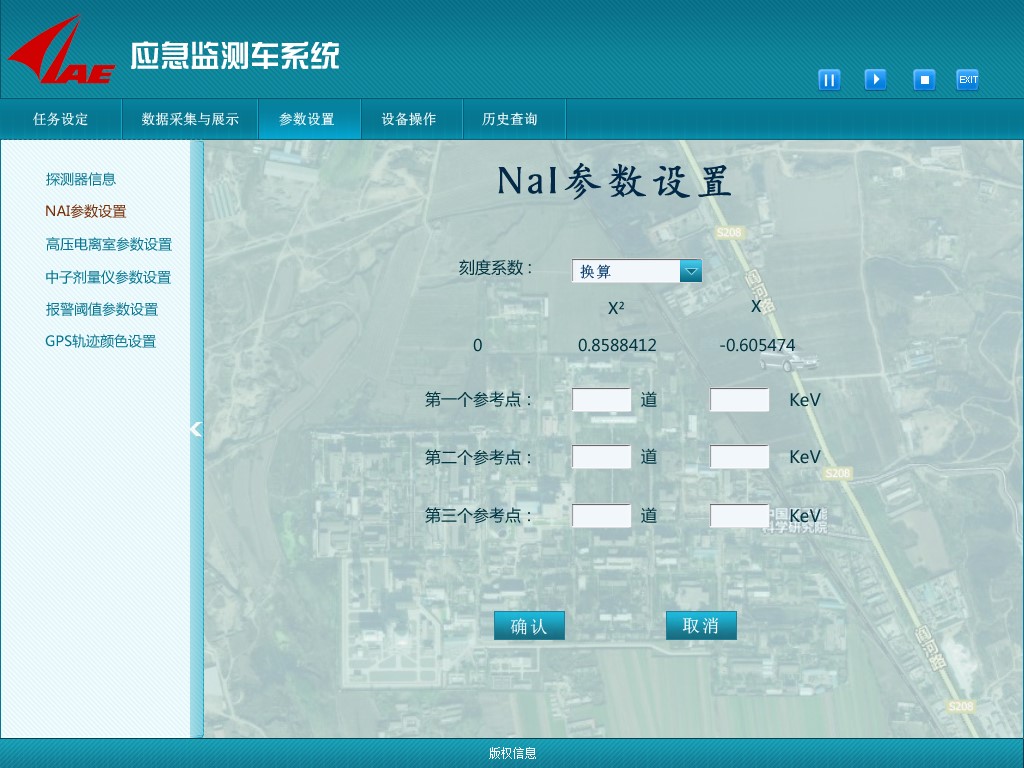Screen dimensions: 1024x768
Task: Open 中子剂量仪参数设置 sidebar item
Action: point(108,277)
